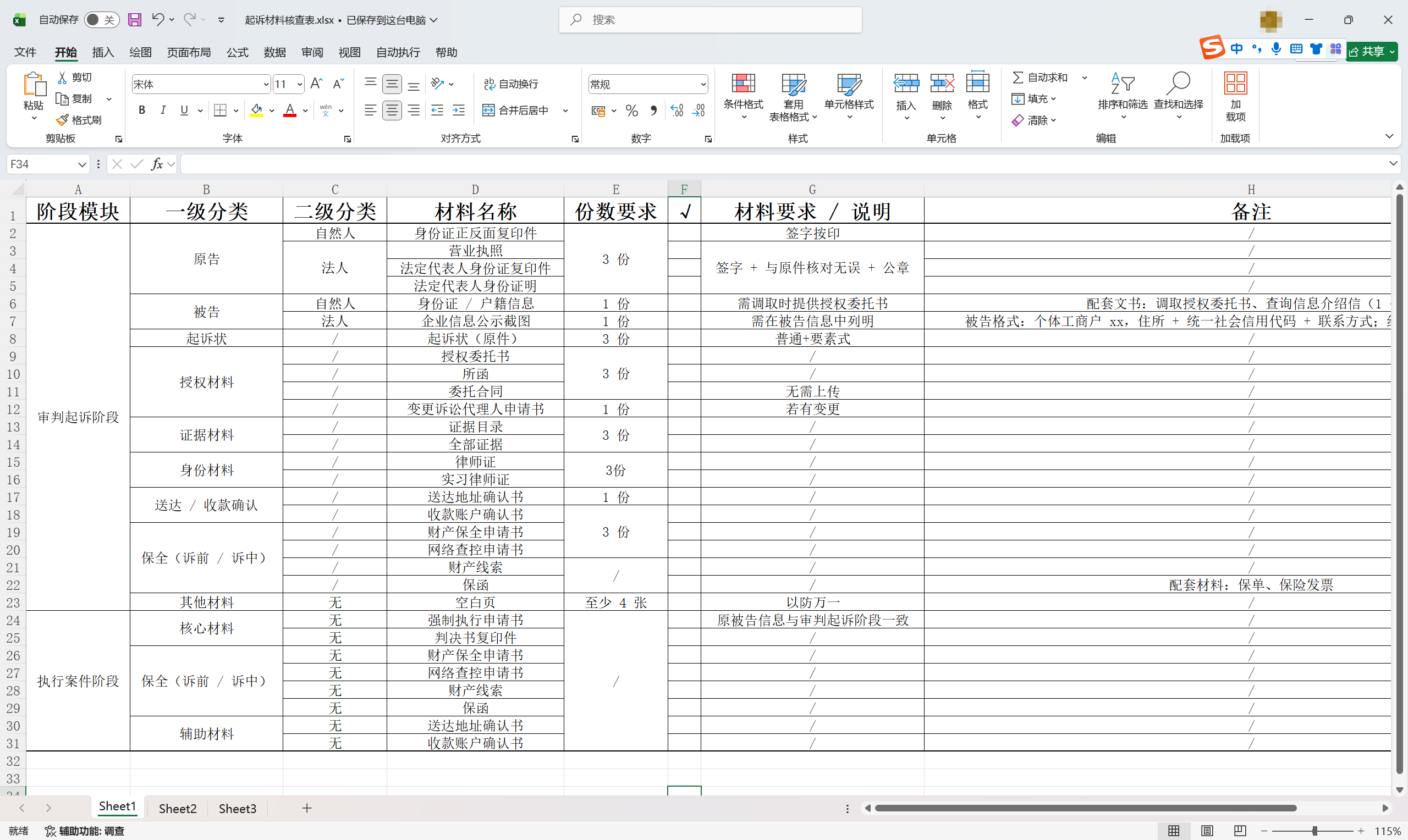Image resolution: width=1408 pixels, height=840 pixels.
Task: Click the Merge and Center icon (合并后居中)
Action: [488, 110]
